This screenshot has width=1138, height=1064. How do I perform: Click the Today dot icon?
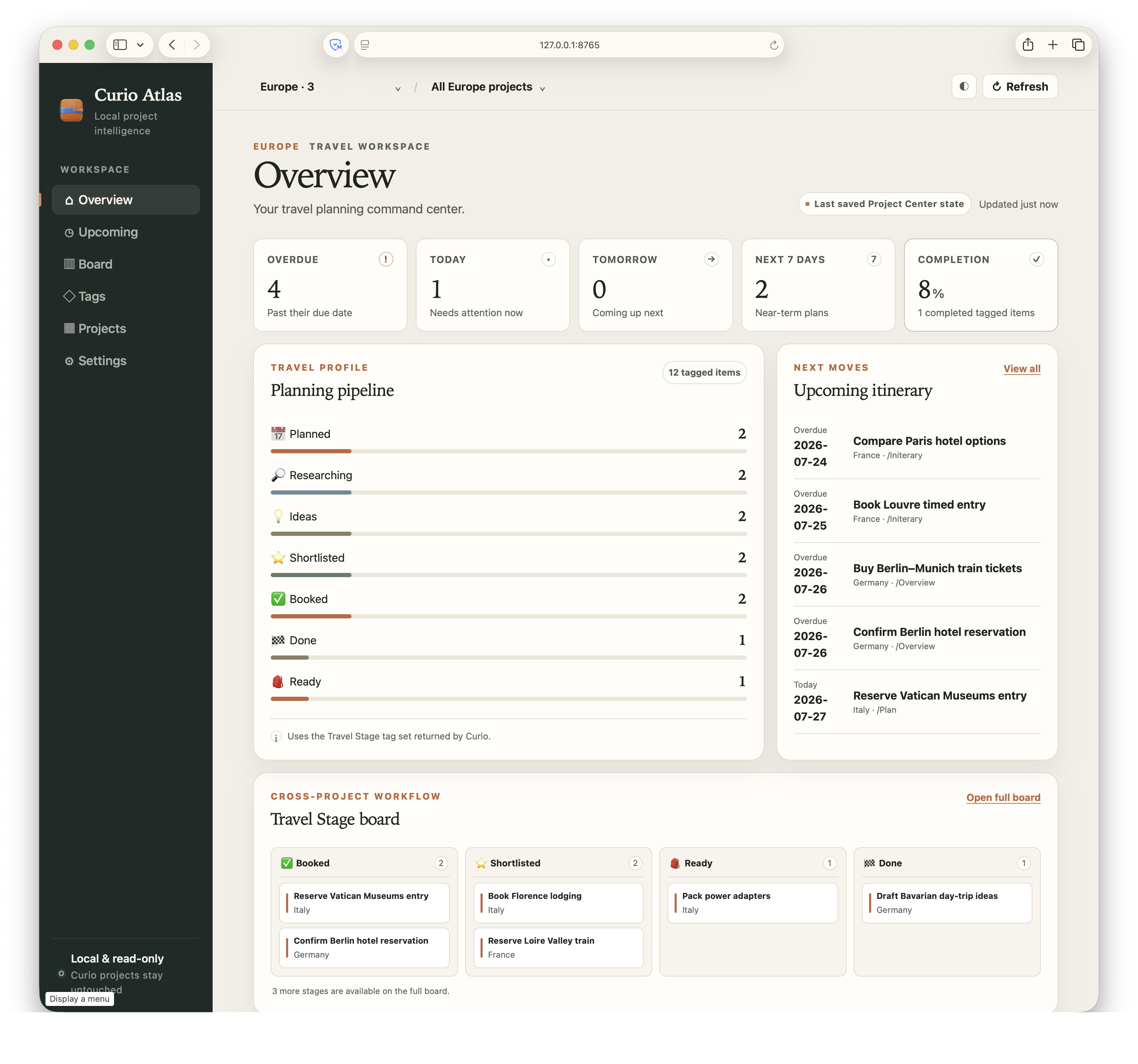548,260
